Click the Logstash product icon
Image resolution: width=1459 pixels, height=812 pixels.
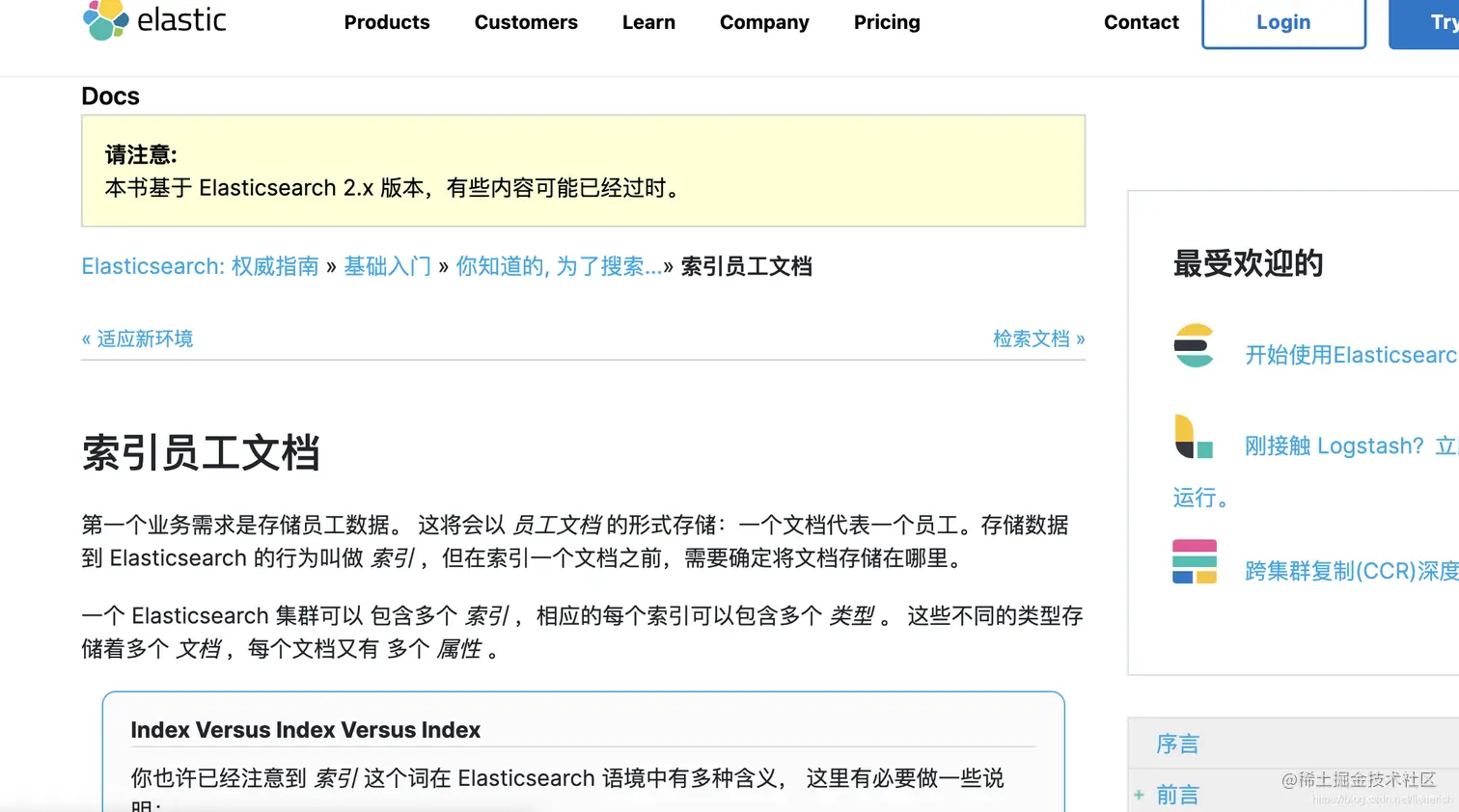point(1194,436)
